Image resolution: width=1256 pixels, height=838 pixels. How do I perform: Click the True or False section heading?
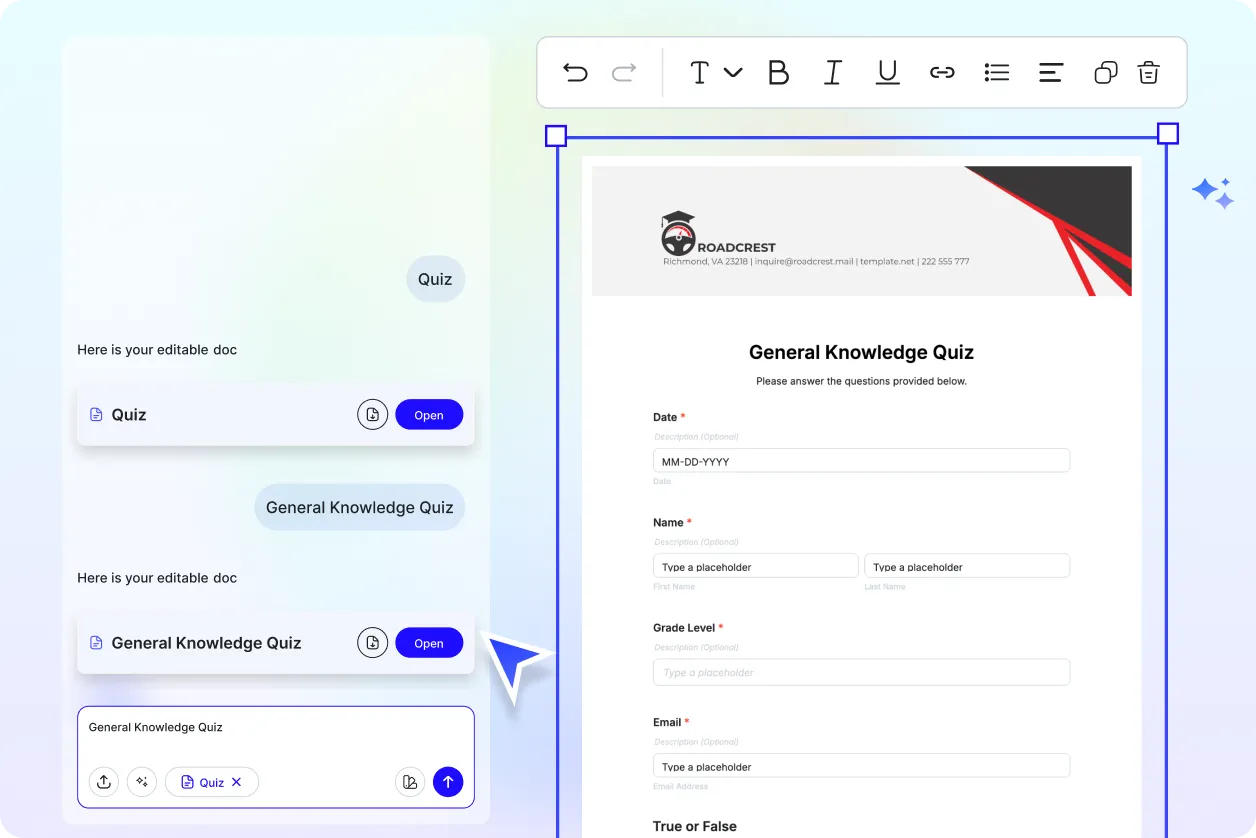(694, 826)
